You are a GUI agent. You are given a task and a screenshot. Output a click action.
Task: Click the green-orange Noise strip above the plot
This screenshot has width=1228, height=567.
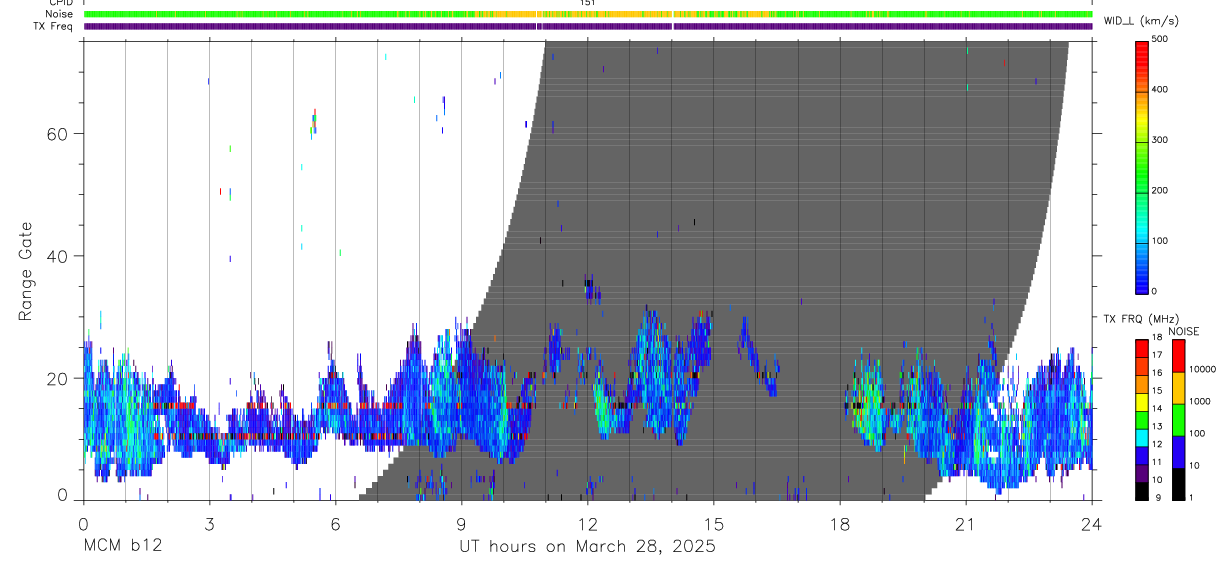coord(588,15)
